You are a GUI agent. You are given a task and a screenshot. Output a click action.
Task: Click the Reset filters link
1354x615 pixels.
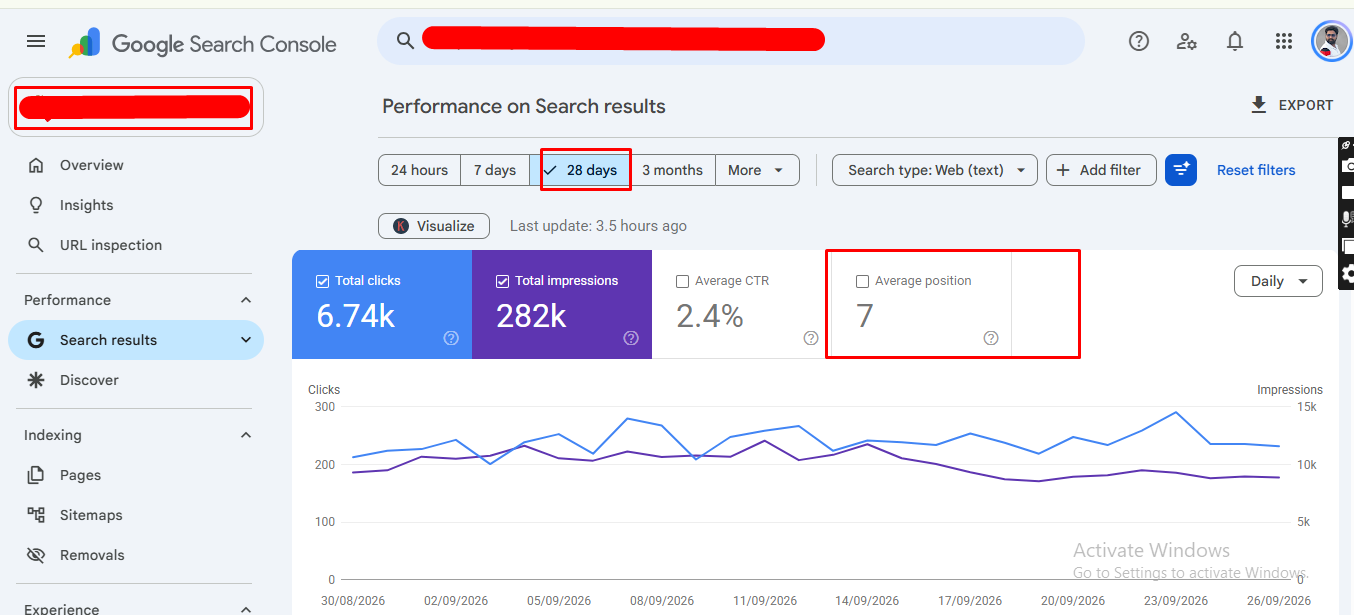[x=1256, y=170]
